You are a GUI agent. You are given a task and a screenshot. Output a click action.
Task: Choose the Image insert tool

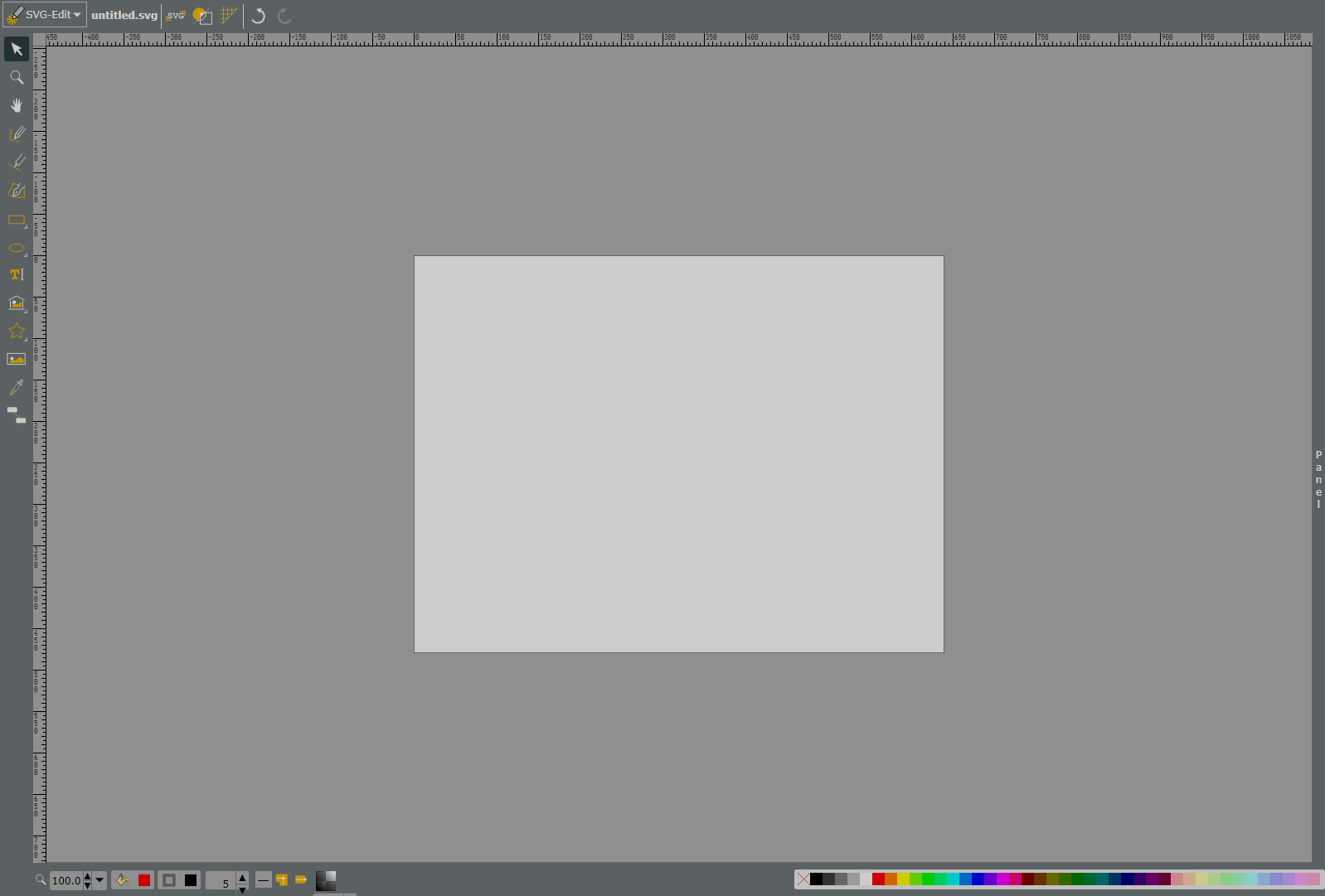(17, 359)
